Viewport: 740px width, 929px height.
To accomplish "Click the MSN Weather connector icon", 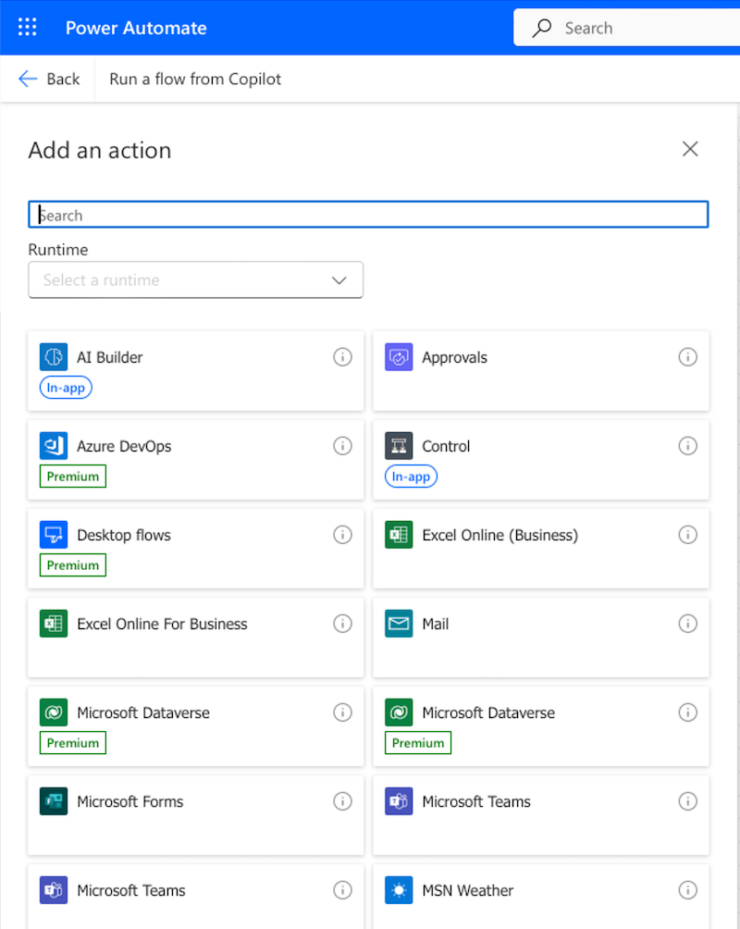I will pyautogui.click(x=400, y=890).
